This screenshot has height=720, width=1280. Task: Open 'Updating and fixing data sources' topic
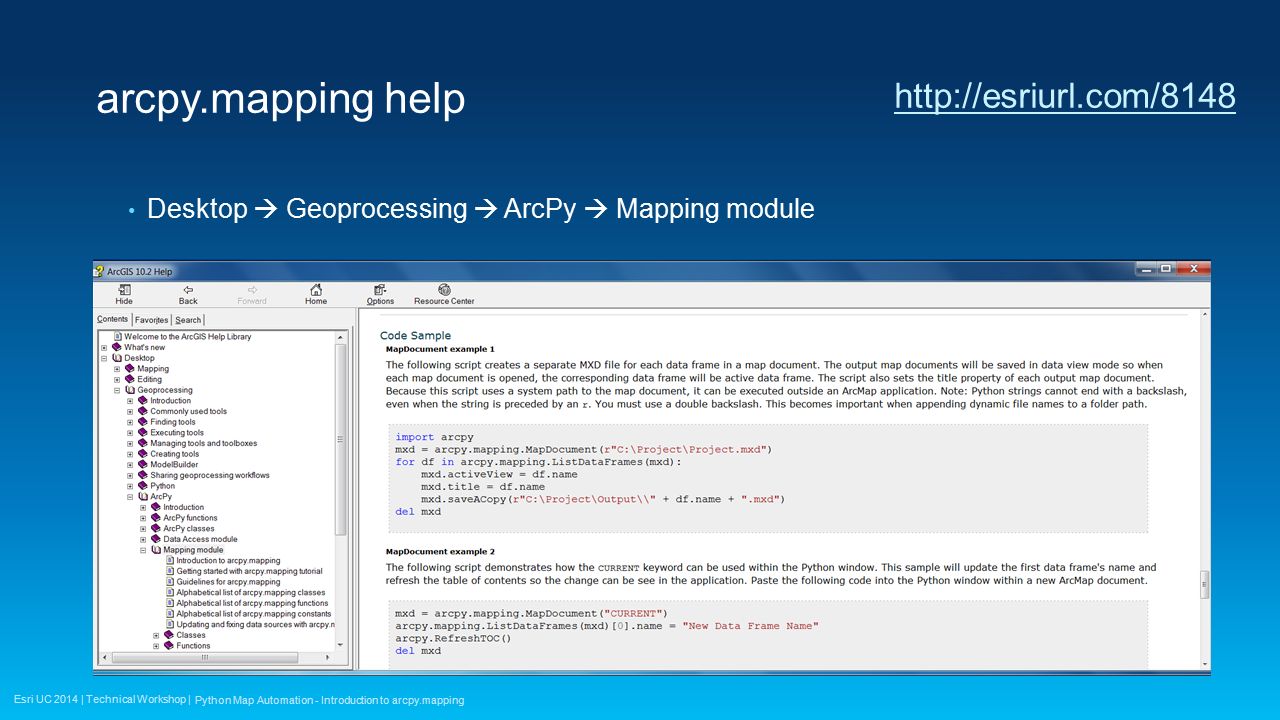[255, 624]
